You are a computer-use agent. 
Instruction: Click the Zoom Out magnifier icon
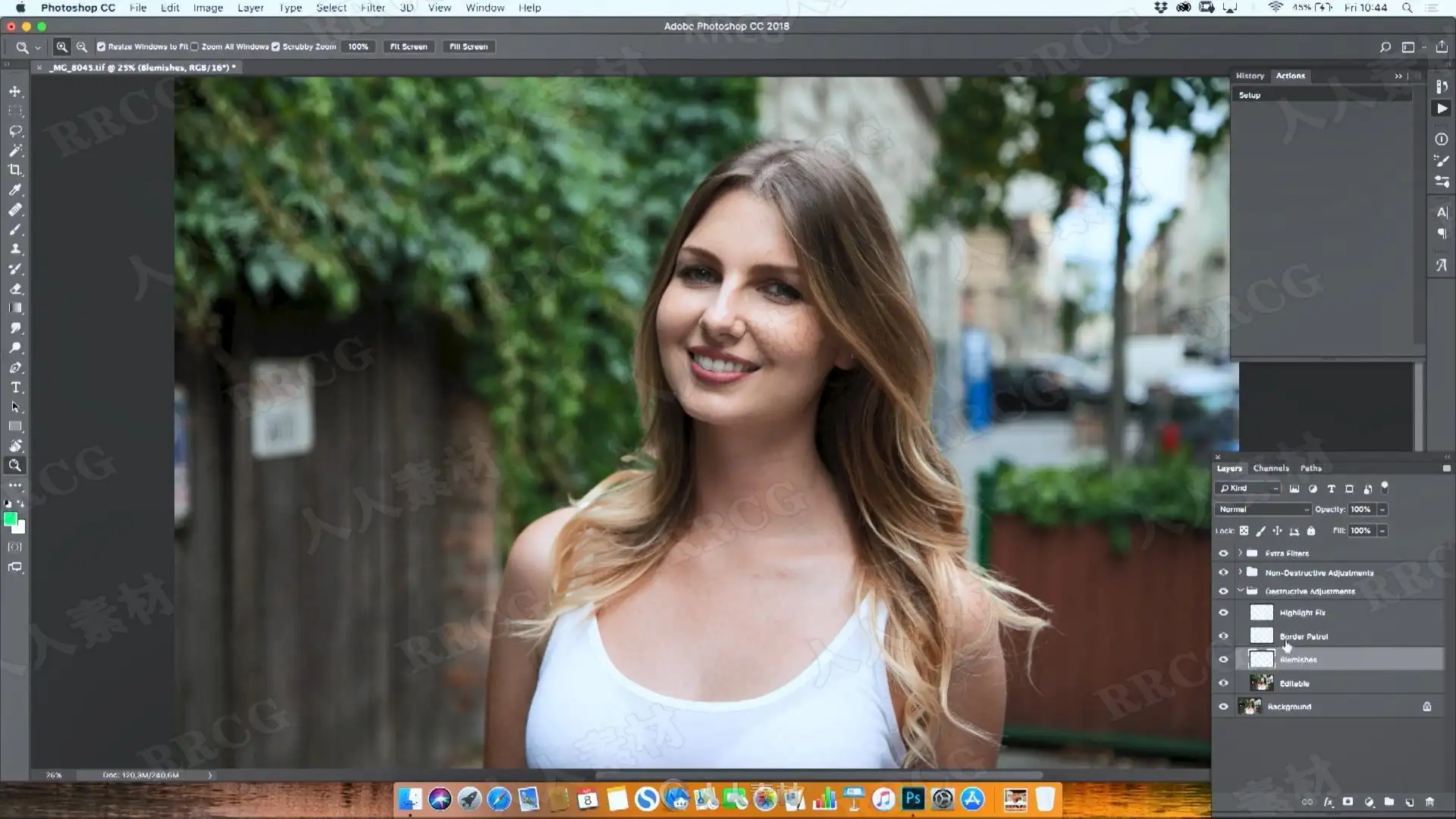click(x=82, y=47)
